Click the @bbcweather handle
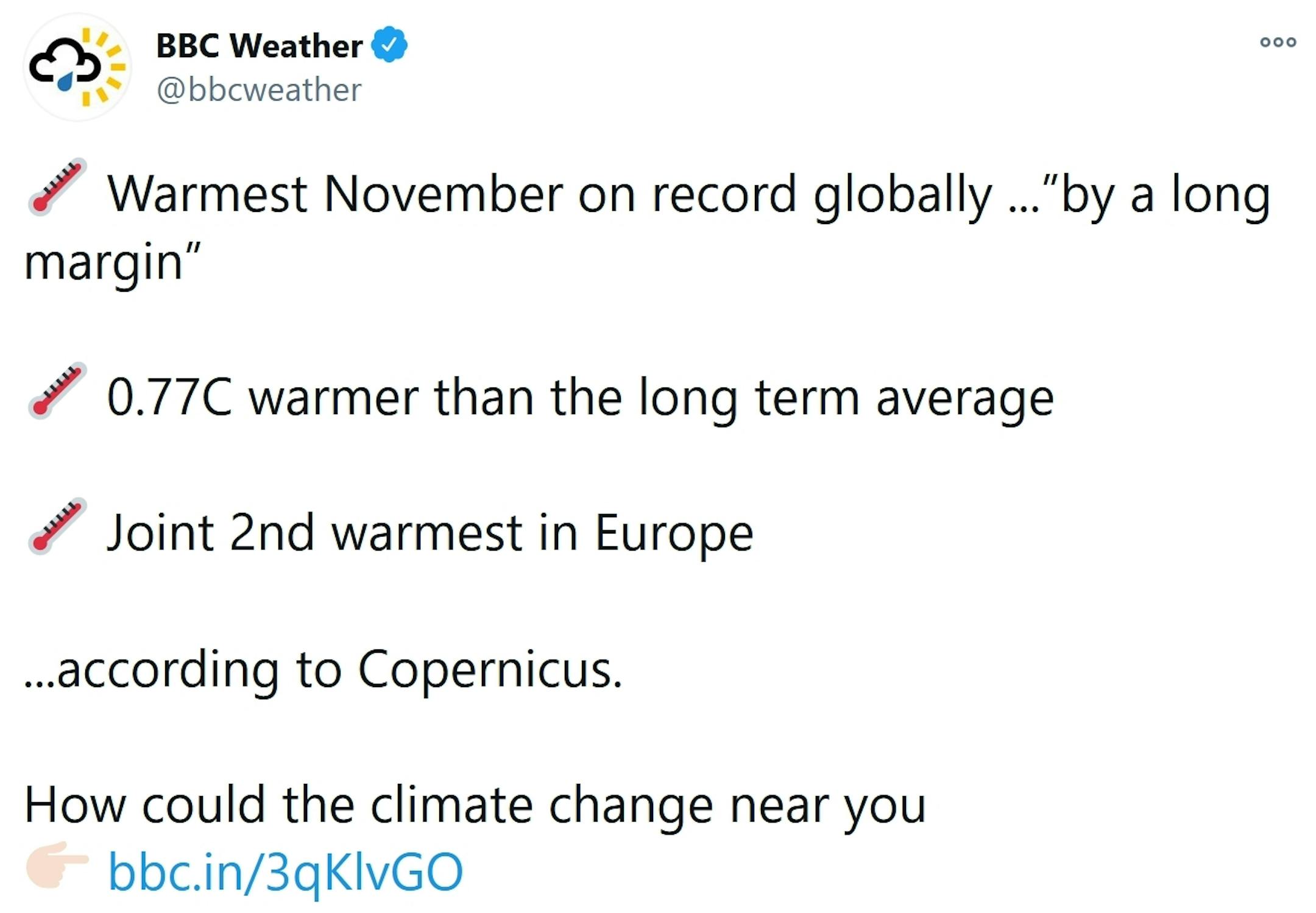The image size is (1316, 913). coord(259,90)
